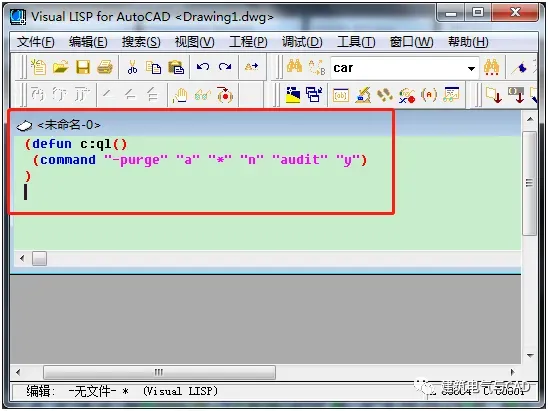This screenshot has width=548, height=411.
Task: Click the Paste clipboard icon
Action: pos(176,67)
